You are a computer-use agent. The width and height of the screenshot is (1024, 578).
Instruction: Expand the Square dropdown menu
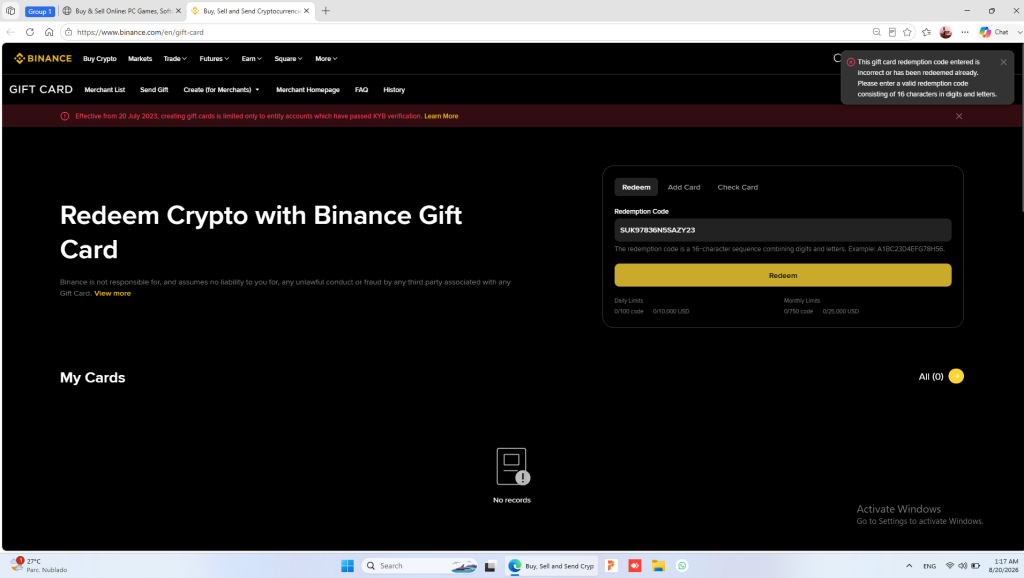(288, 59)
